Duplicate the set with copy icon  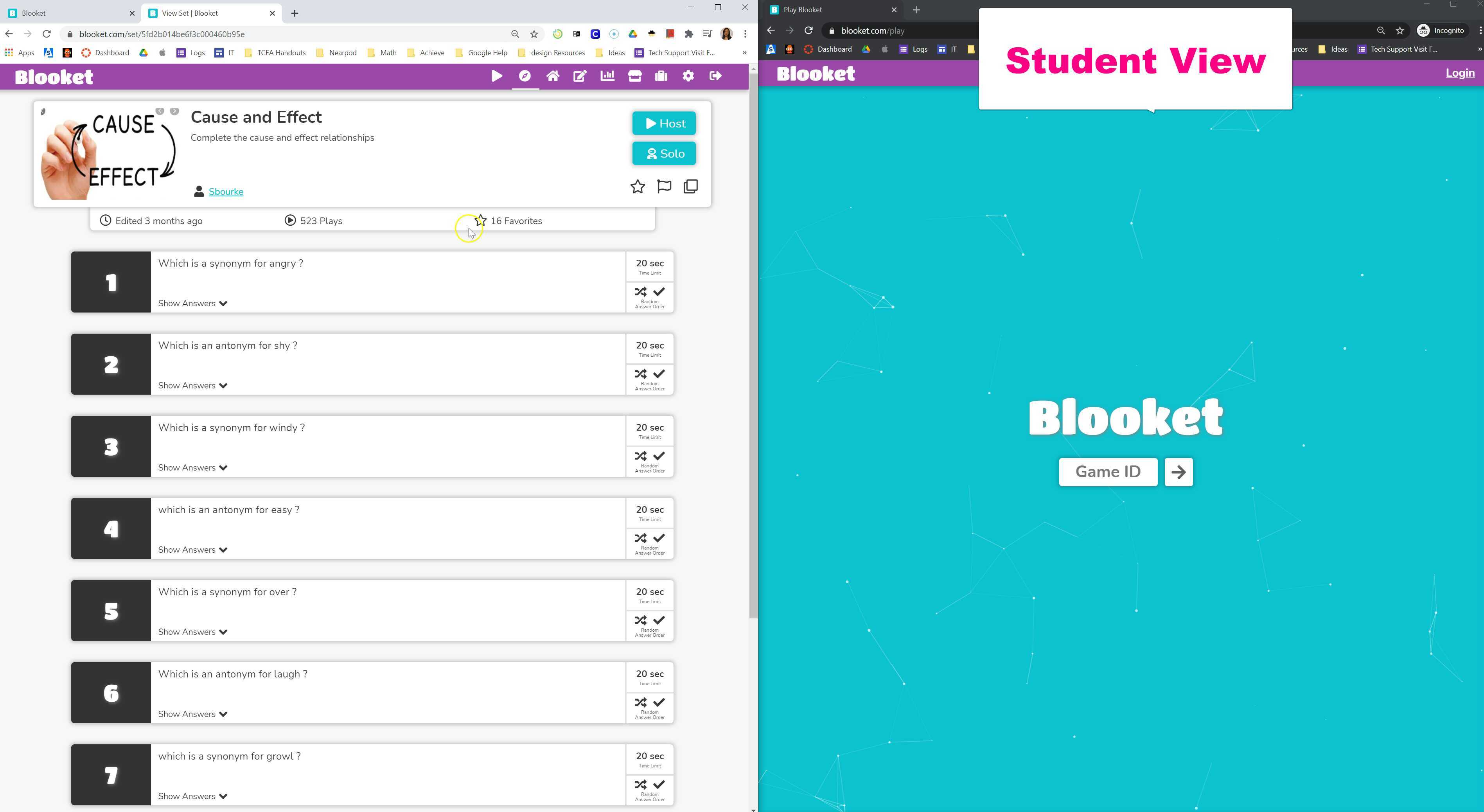691,187
